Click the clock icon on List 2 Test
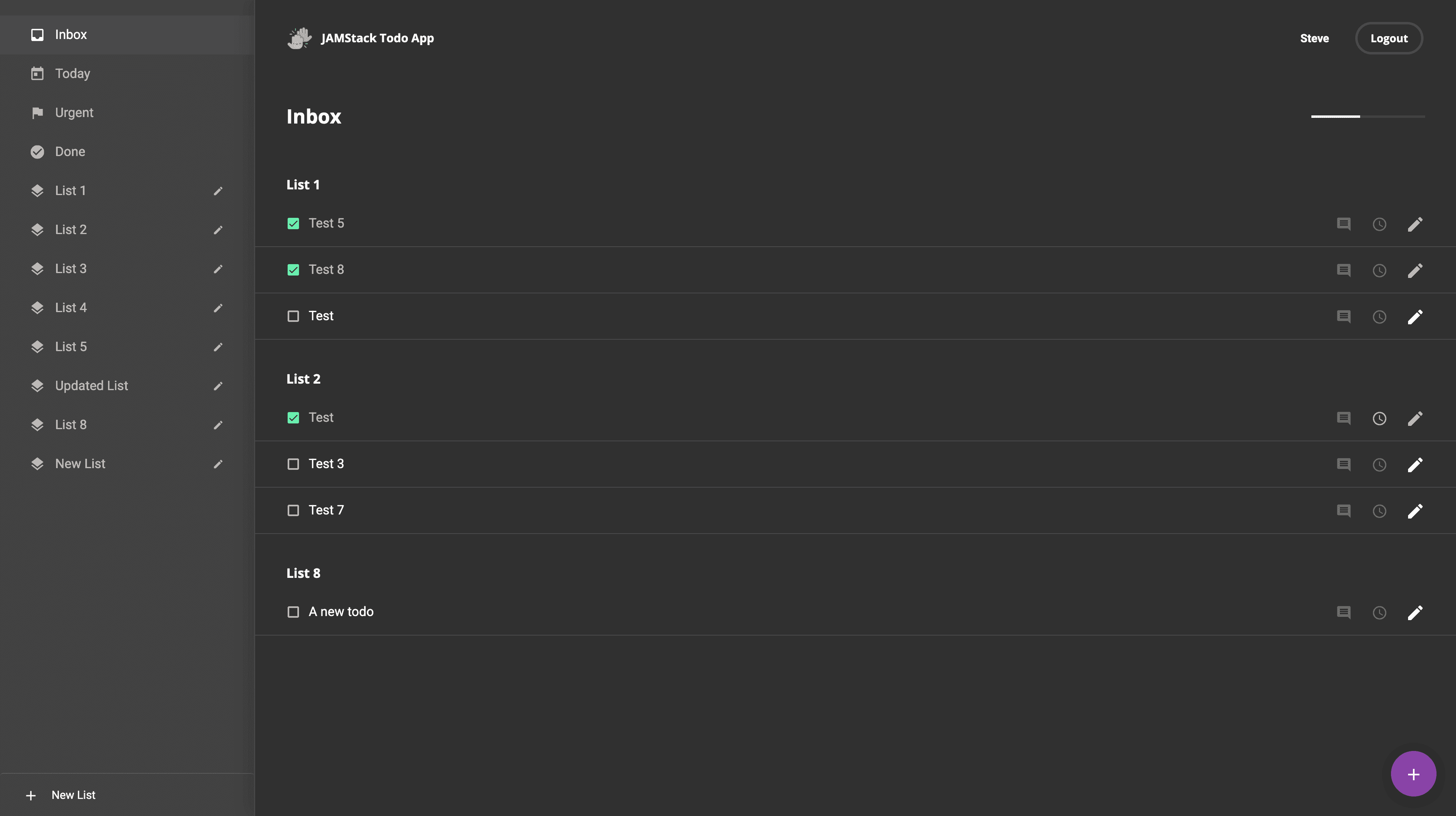1456x816 pixels. (x=1379, y=419)
